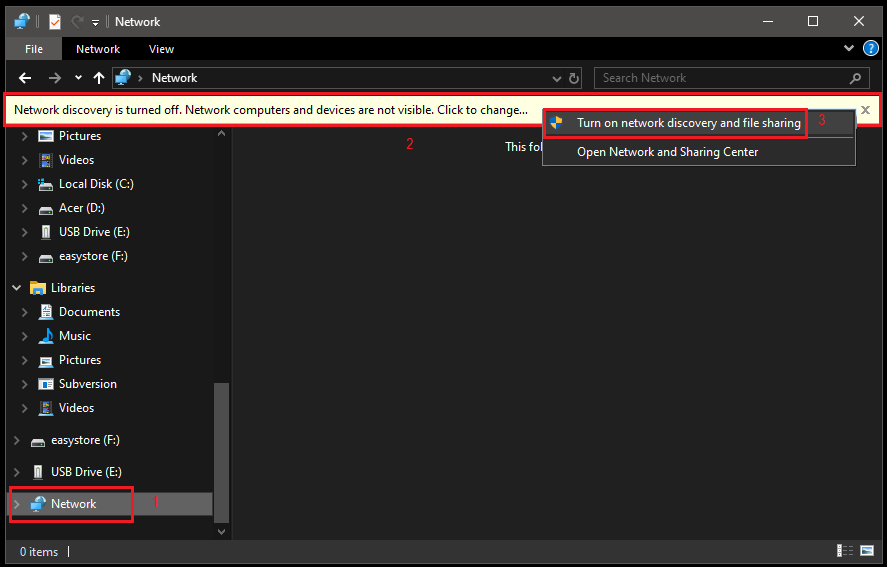Open the File menu tab
This screenshot has width=887, height=567.
click(34, 49)
